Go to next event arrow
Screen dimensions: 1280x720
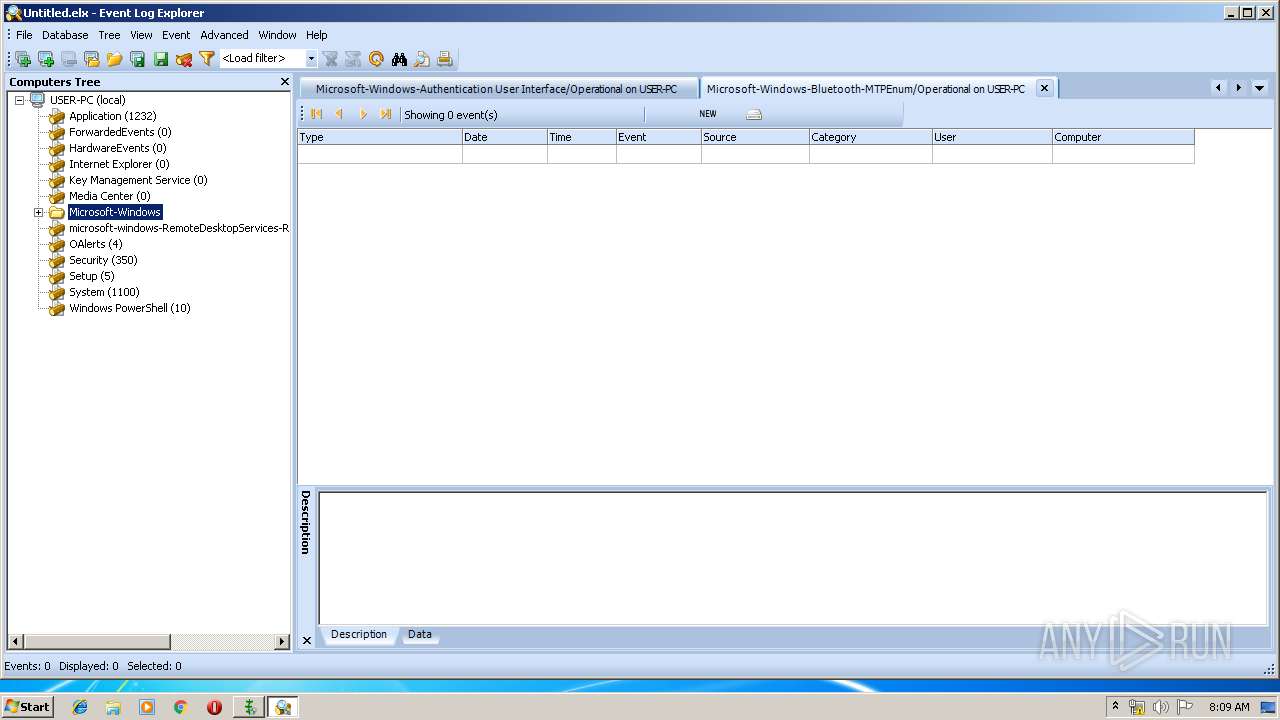pos(363,114)
